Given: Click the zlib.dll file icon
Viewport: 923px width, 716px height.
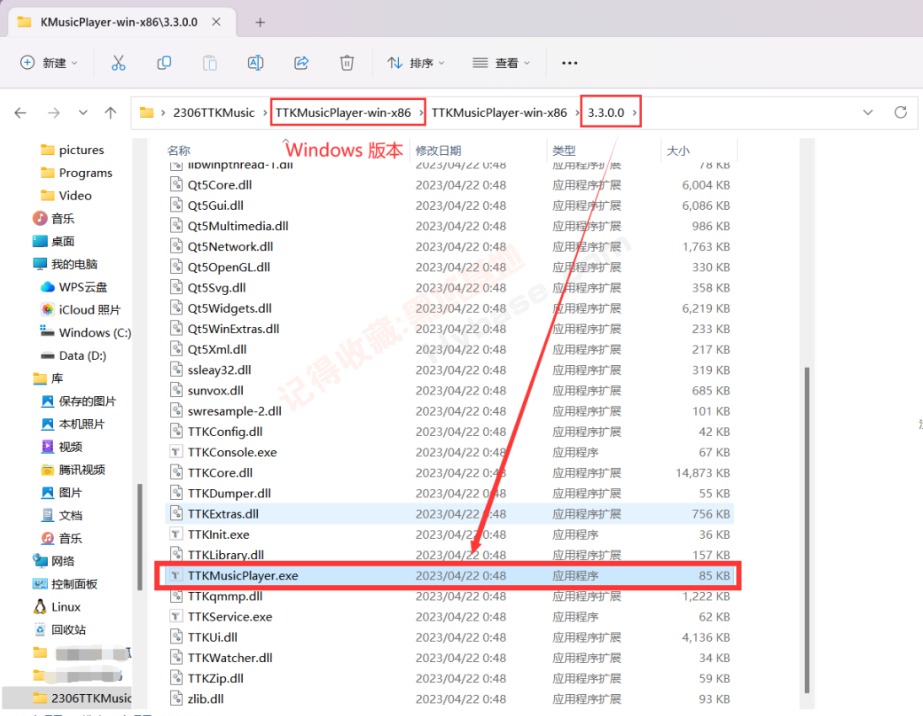Looking at the screenshot, I should (175, 698).
